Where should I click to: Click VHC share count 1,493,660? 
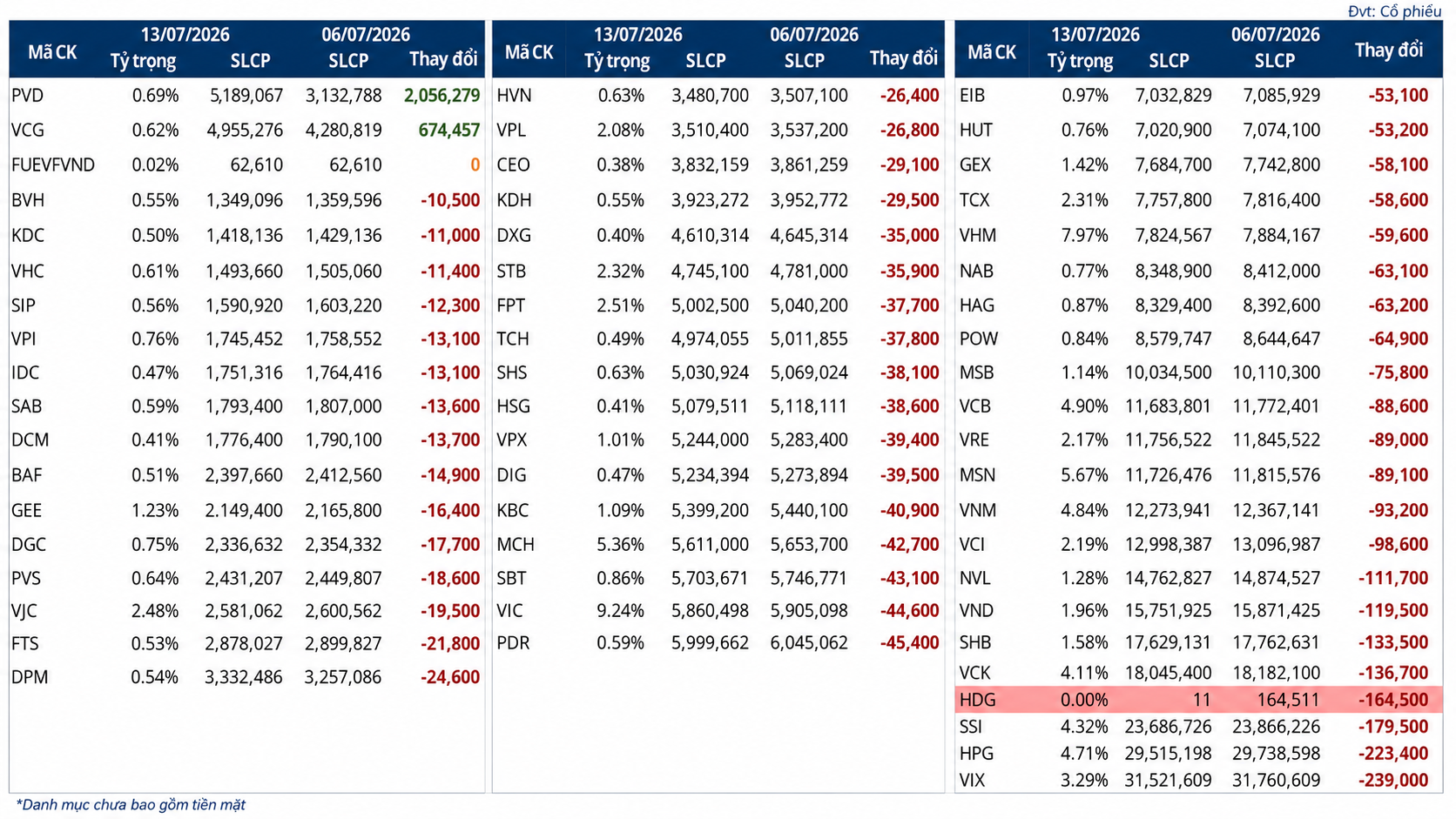click(244, 272)
